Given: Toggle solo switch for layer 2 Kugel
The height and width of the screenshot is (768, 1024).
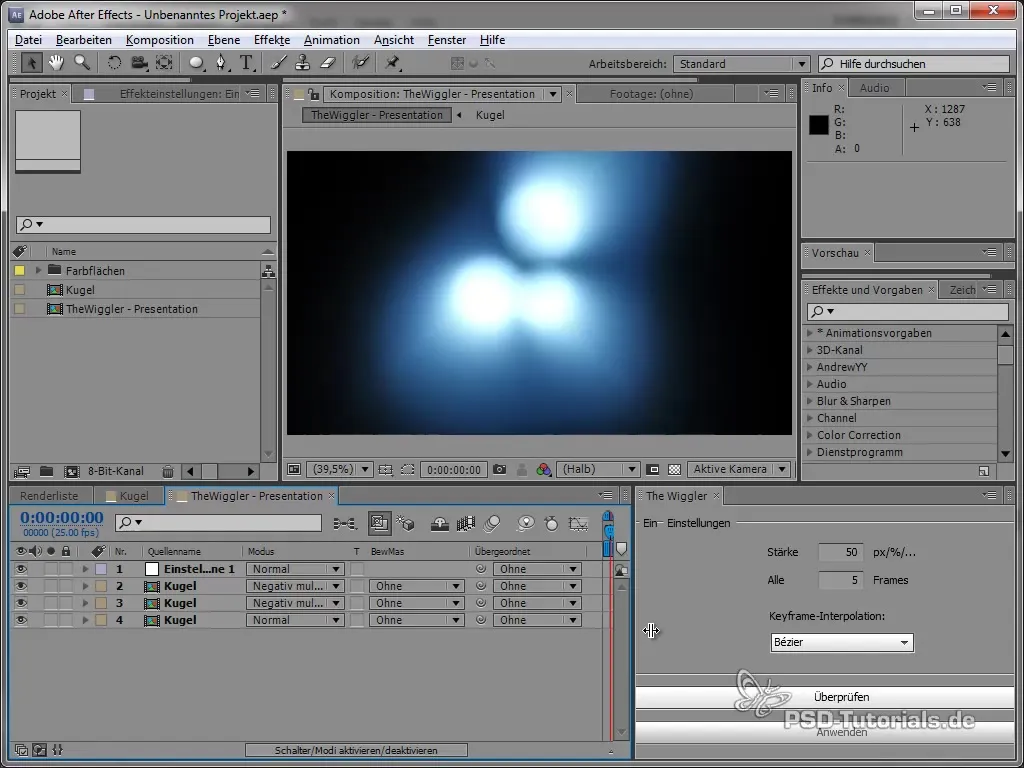Looking at the screenshot, I should pos(50,586).
